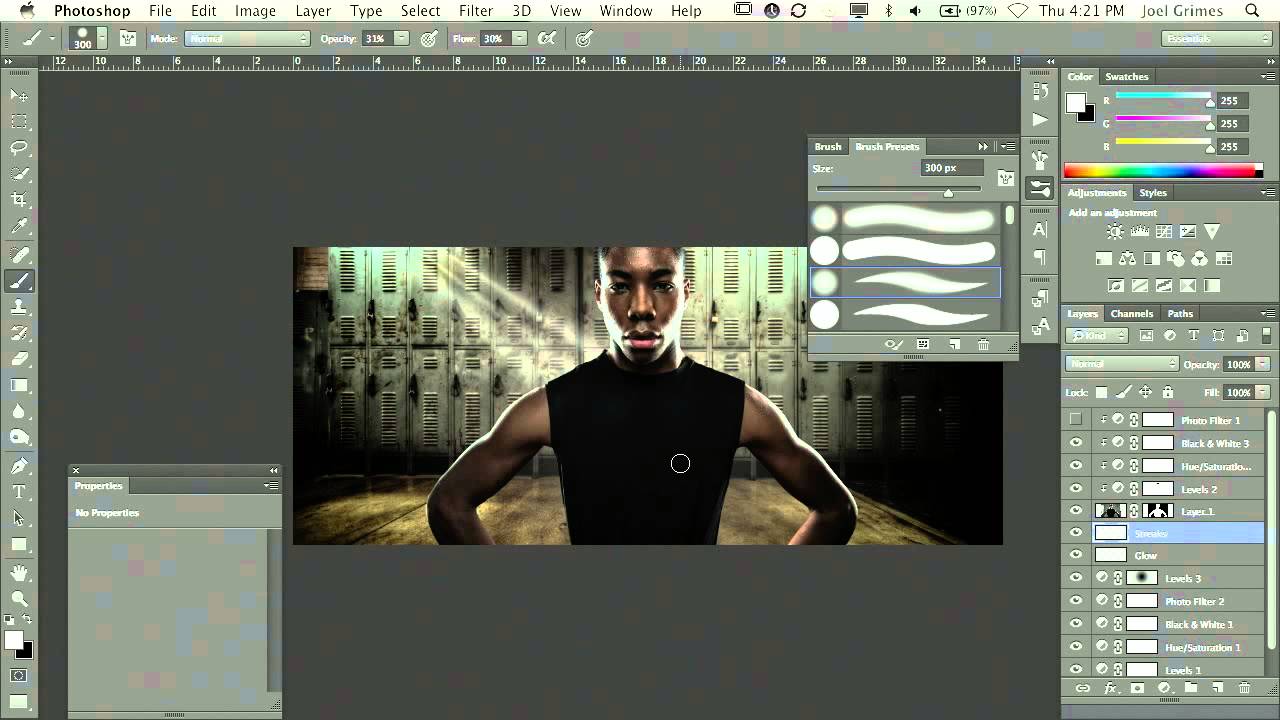1280x720 pixels.
Task: Click the Spotlight search icon in menu bar
Action: (1252, 11)
